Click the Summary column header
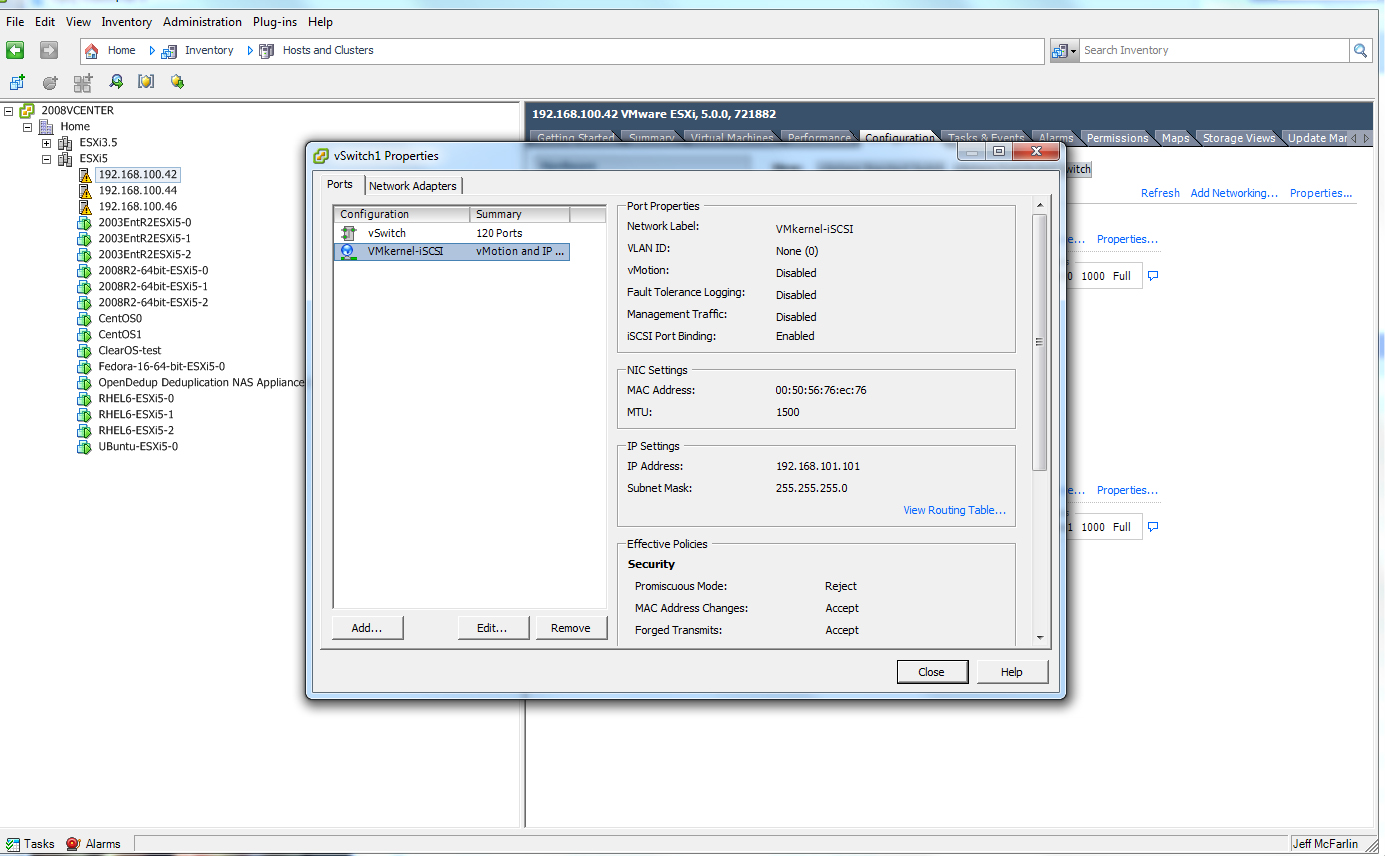The width and height of the screenshot is (1385, 856). (520, 214)
